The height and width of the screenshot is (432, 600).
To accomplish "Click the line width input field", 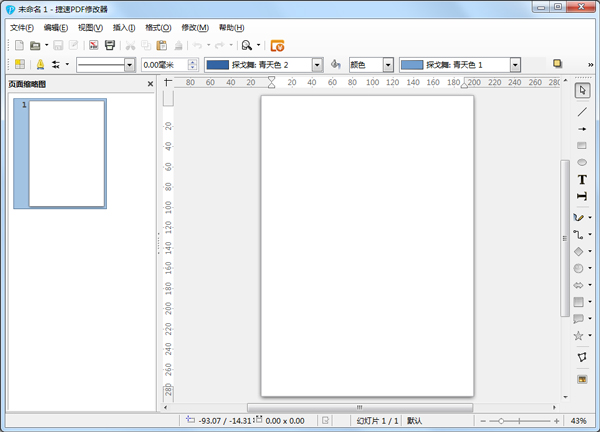I will (x=163, y=65).
